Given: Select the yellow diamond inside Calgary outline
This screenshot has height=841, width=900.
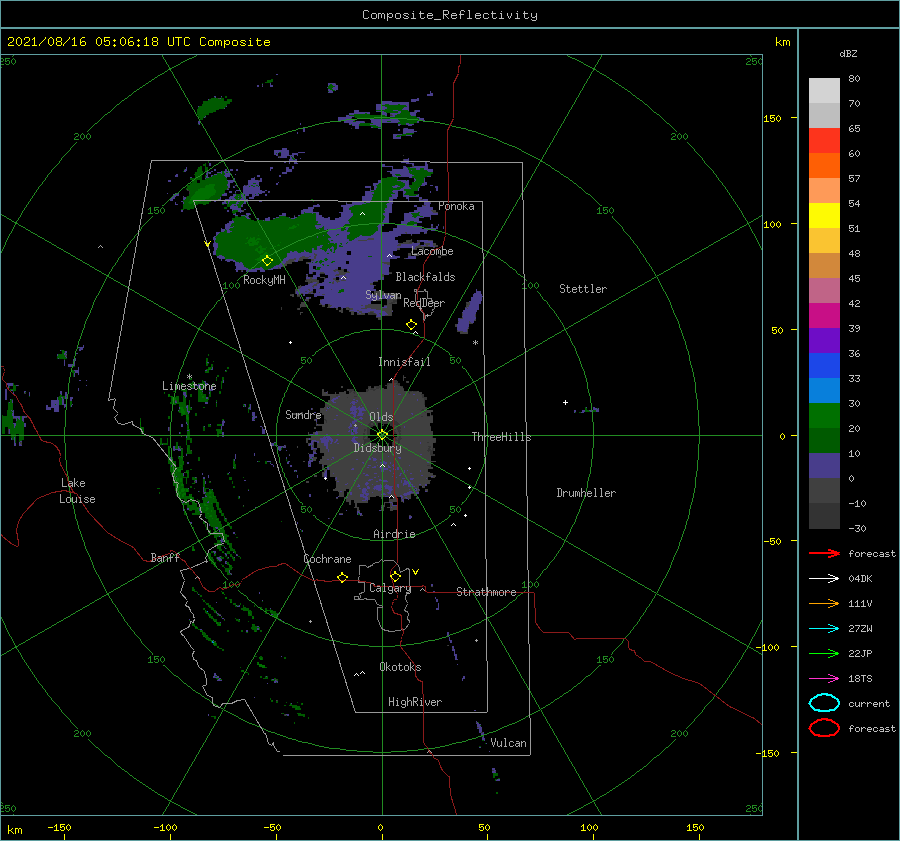Looking at the screenshot, I should coord(395,576).
